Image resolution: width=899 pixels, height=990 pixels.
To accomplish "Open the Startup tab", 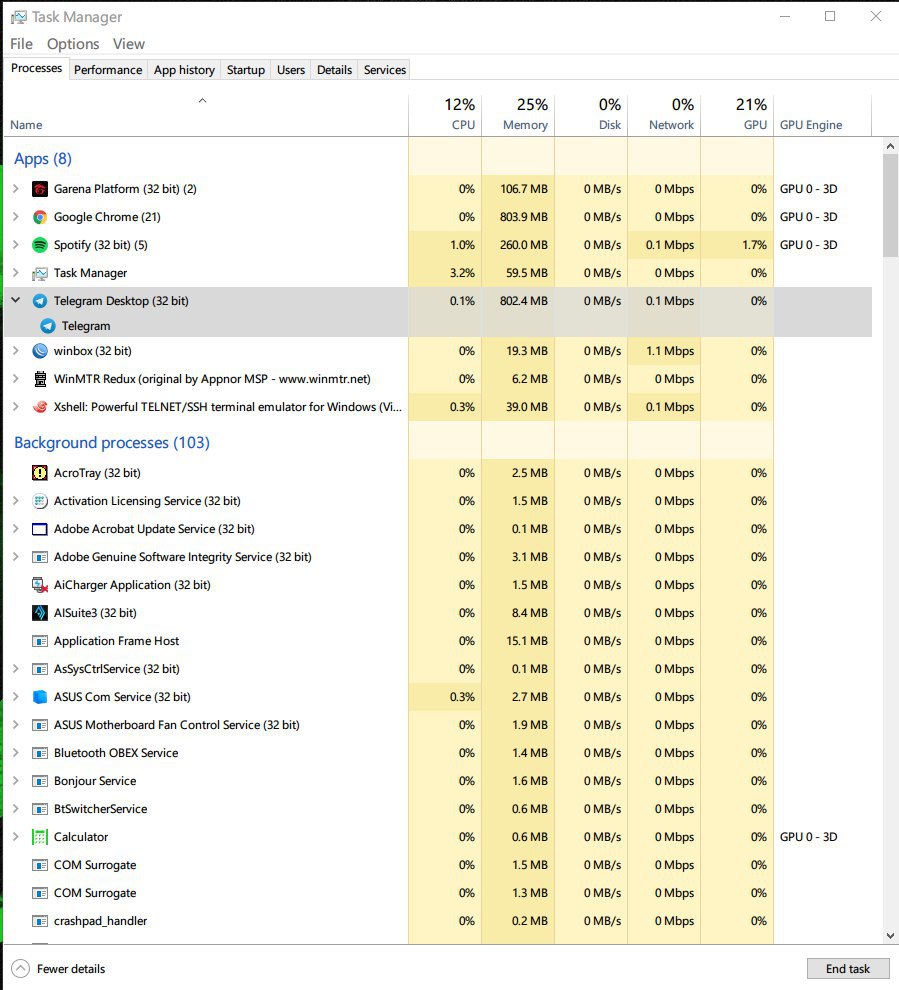I will 246,70.
